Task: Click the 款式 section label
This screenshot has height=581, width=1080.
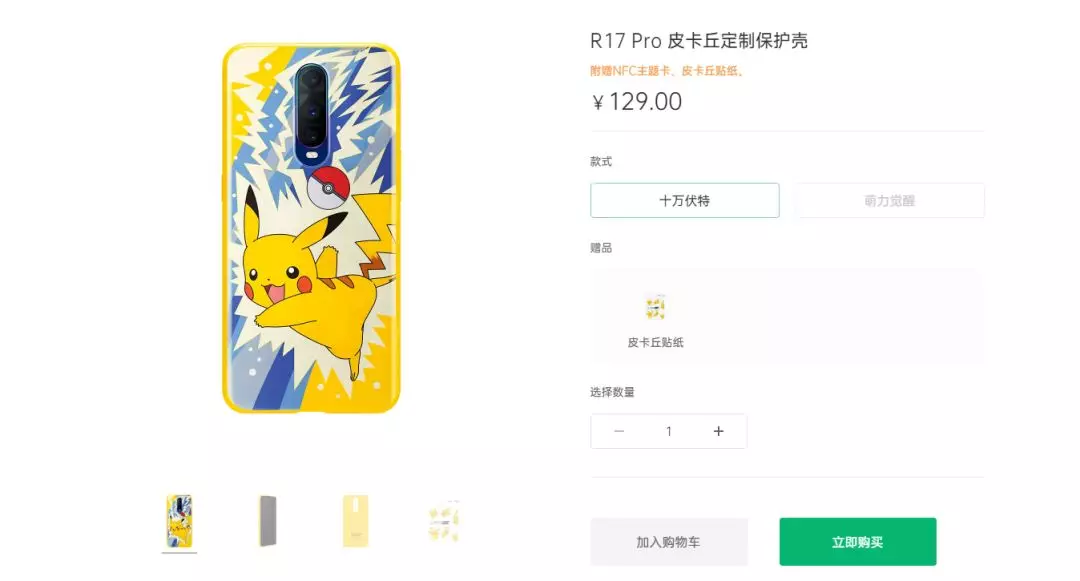Action: [x=601, y=162]
